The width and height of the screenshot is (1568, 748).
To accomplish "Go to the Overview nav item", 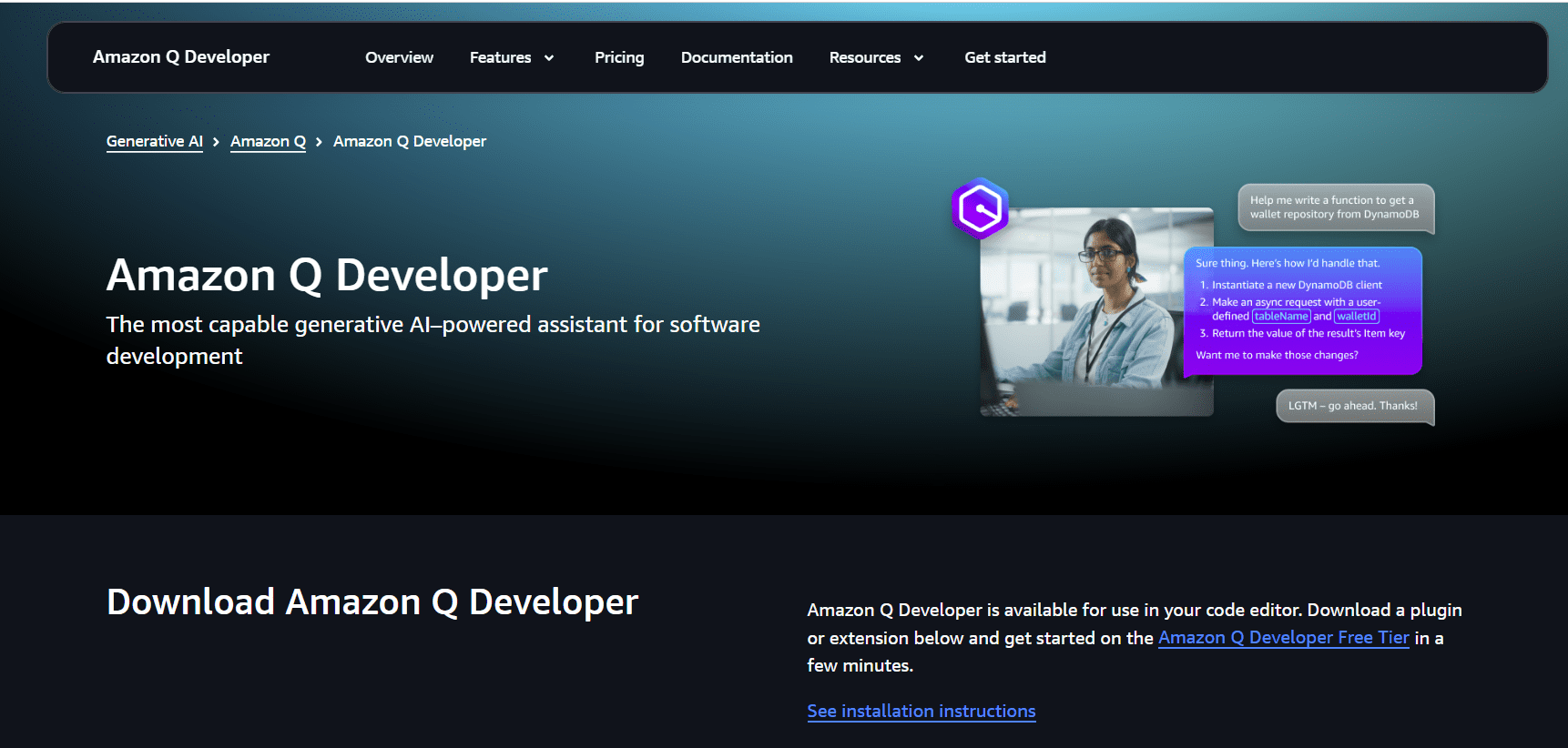I will click(399, 57).
